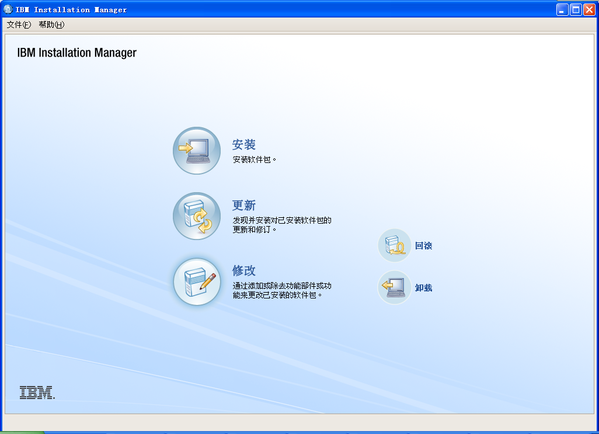The image size is (599, 434).
Task: Click the 安装 heading link
Action: (244, 144)
